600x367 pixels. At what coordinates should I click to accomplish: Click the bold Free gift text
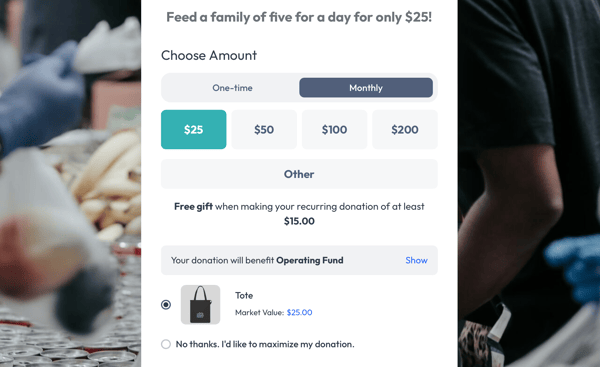tap(193, 207)
